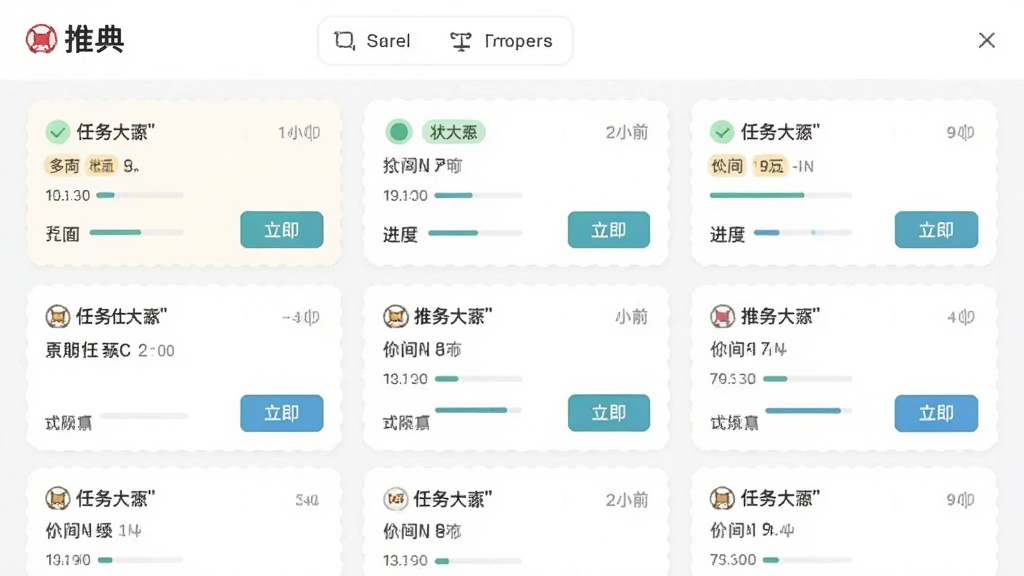Click the lower progress bar on the 多商 card

136,232
